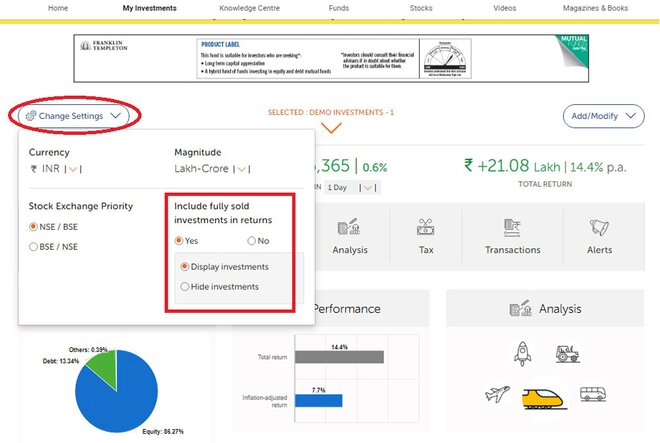This screenshot has width=660, height=443.
Task: Expand the Change Settings dropdown
Action: (x=76, y=116)
